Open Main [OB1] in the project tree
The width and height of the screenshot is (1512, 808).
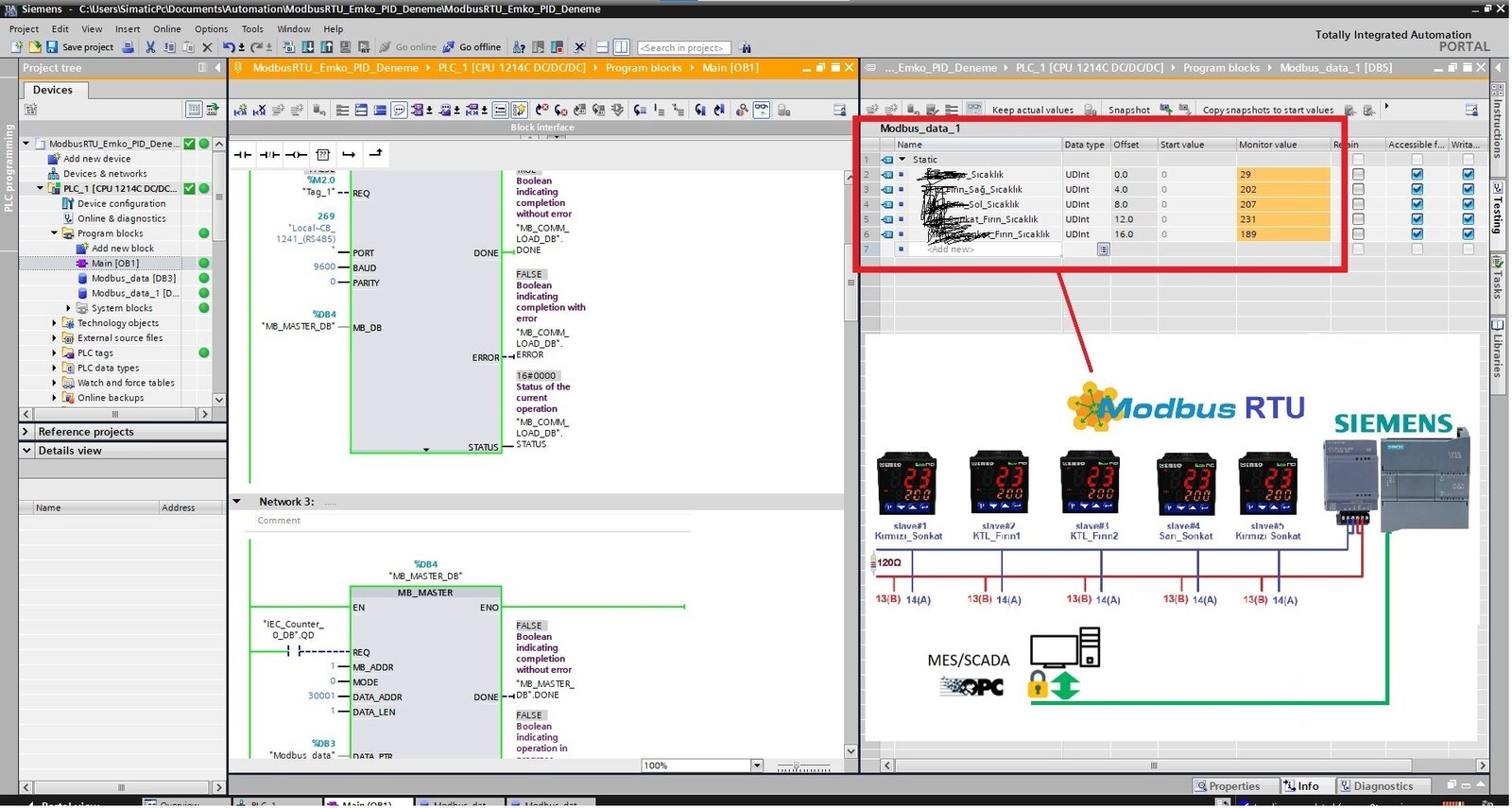[115, 264]
